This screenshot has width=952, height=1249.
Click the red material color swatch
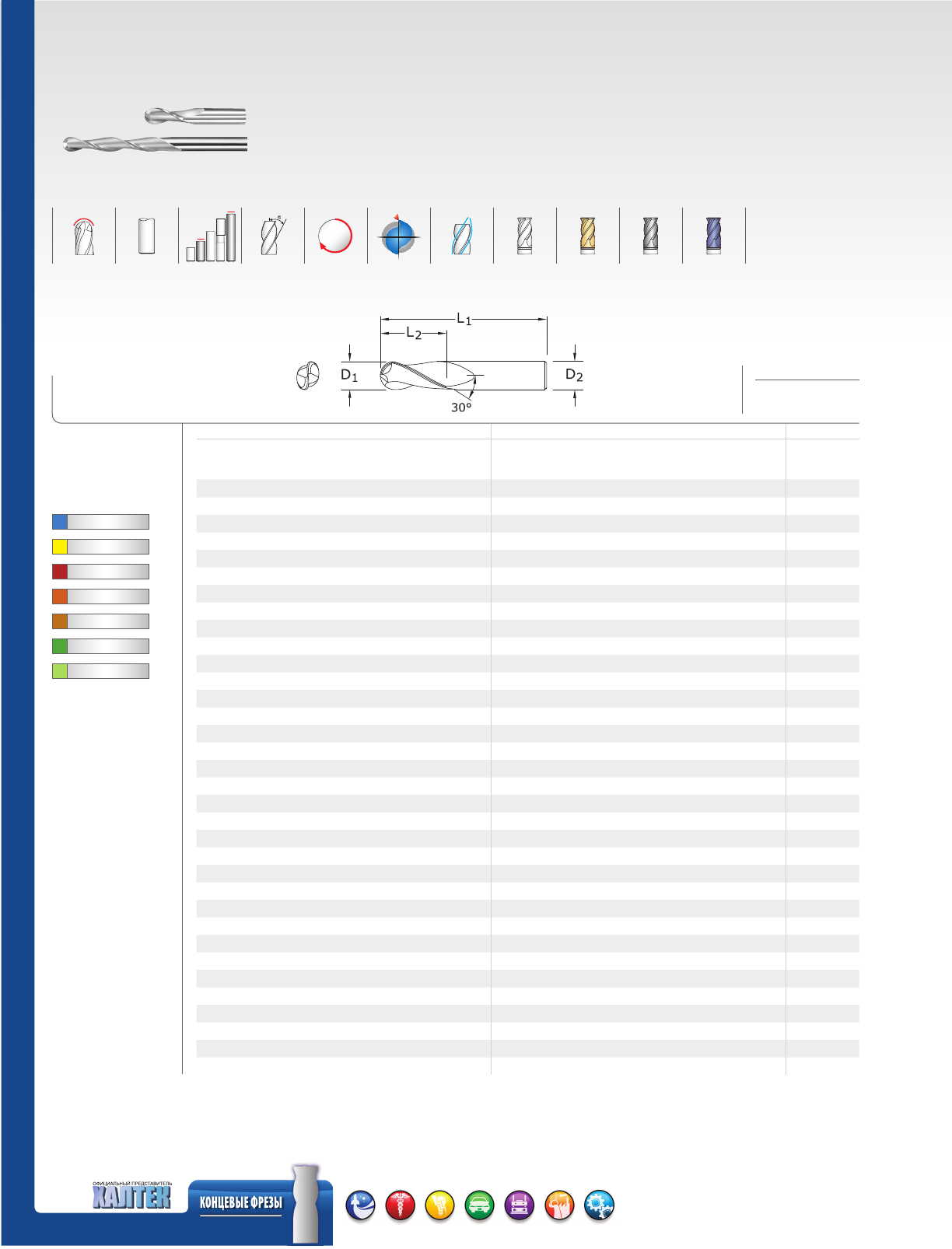[60, 572]
